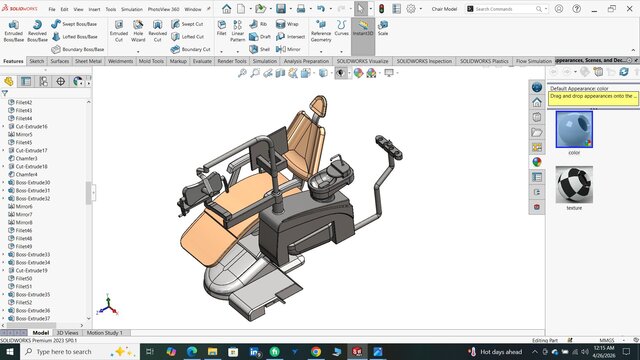Open the DimXpertManager tab
Screen dimensions: 640x360
coord(60,81)
